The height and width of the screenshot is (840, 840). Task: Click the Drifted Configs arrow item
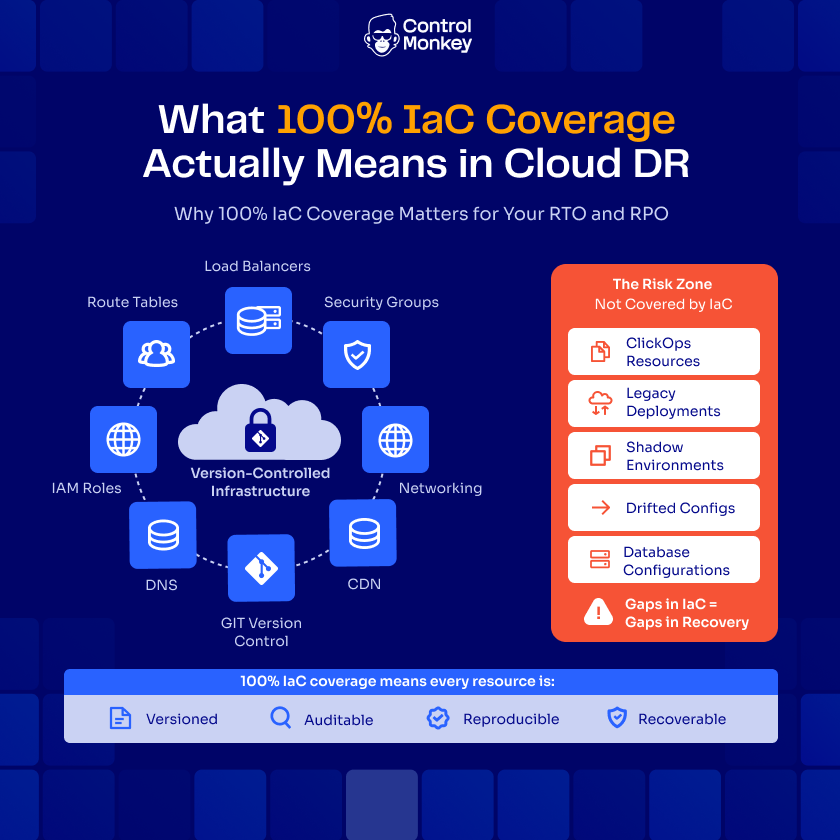(x=663, y=507)
